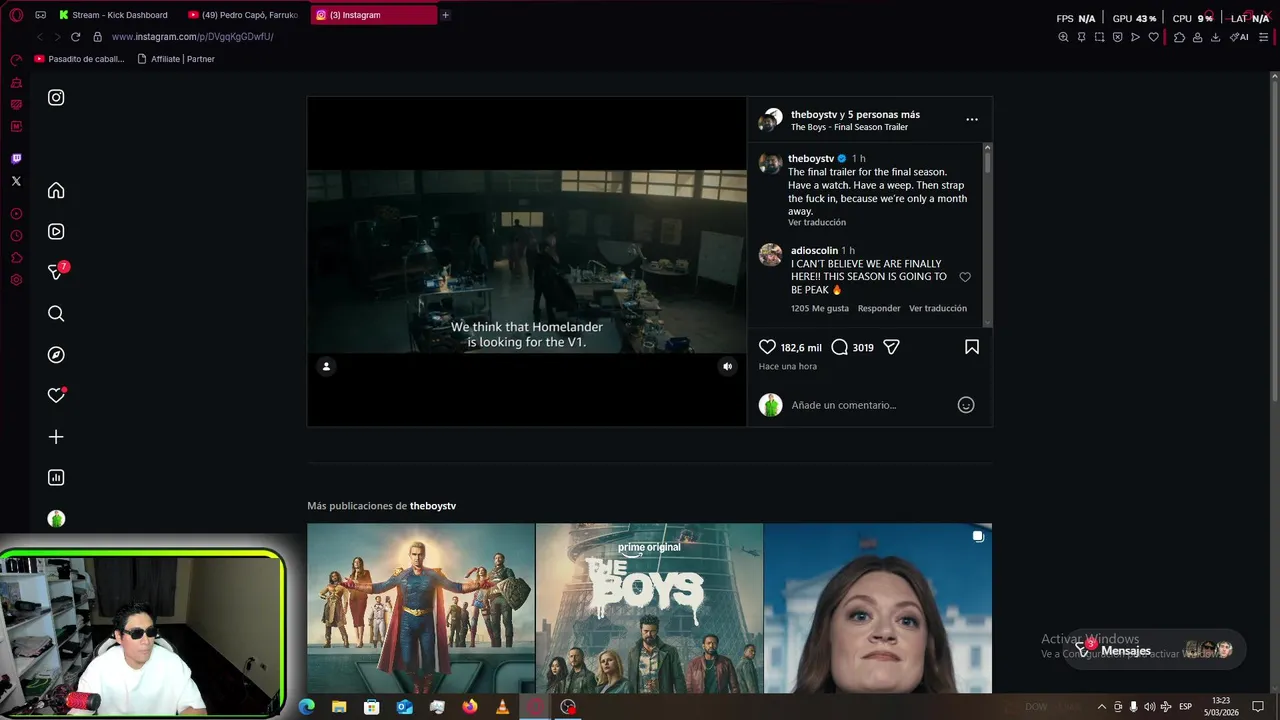This screenshot has height=720, width=1280.
Task: Open ad blocker shield icon
Action: click(1117, 37)
